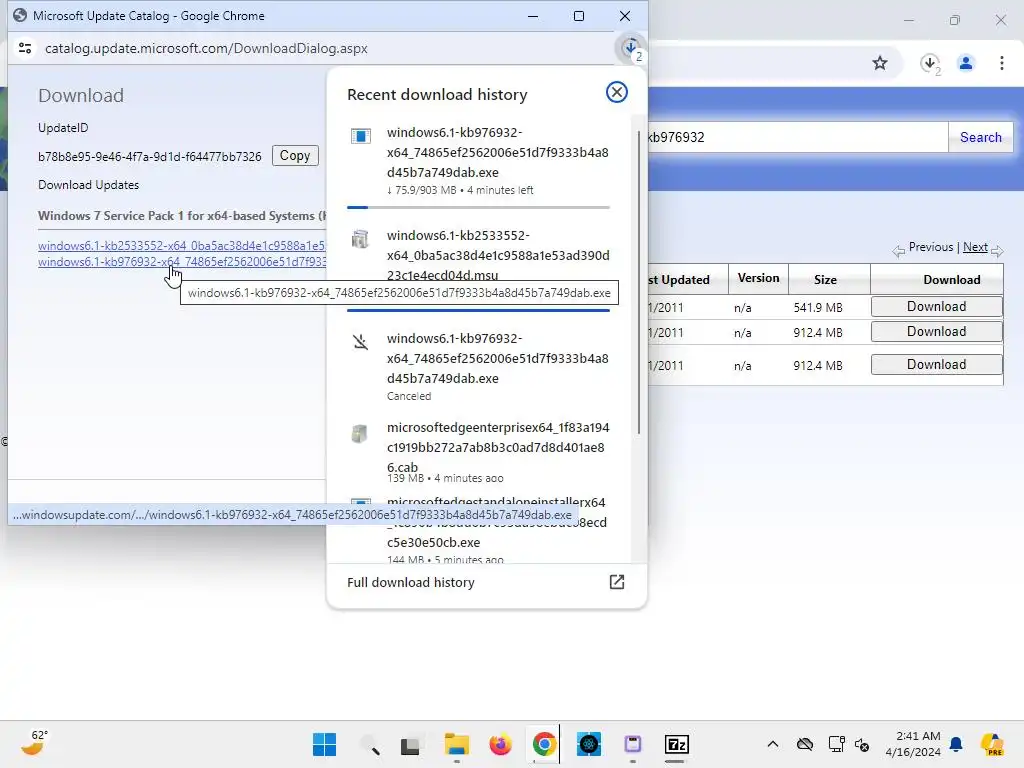1024x768 pixels.
Task: Open the Copilot preview icon on the taskbar
Action: click(993, 744)
